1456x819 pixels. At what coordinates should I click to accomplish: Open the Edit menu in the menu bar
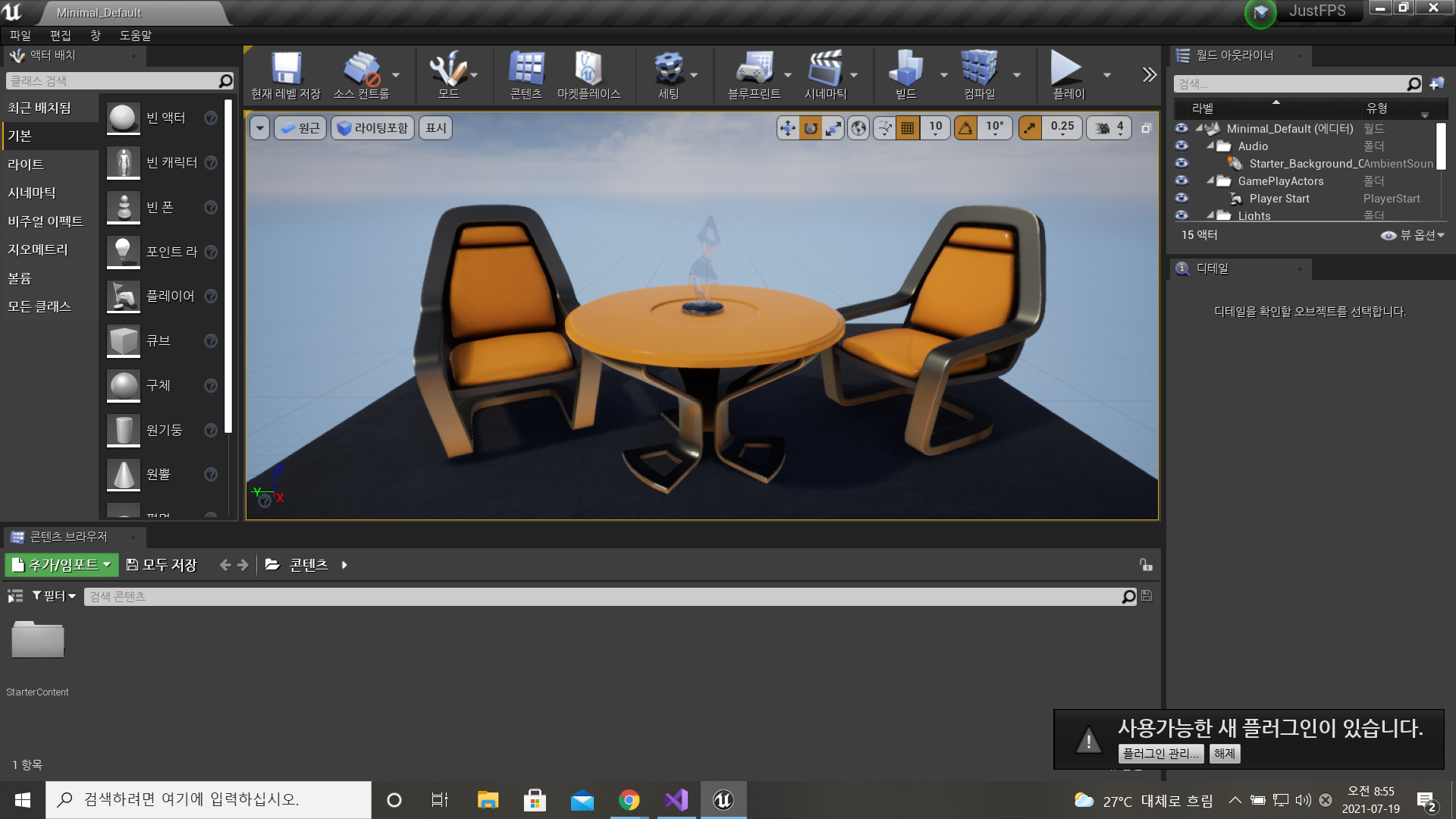(60, 36)
